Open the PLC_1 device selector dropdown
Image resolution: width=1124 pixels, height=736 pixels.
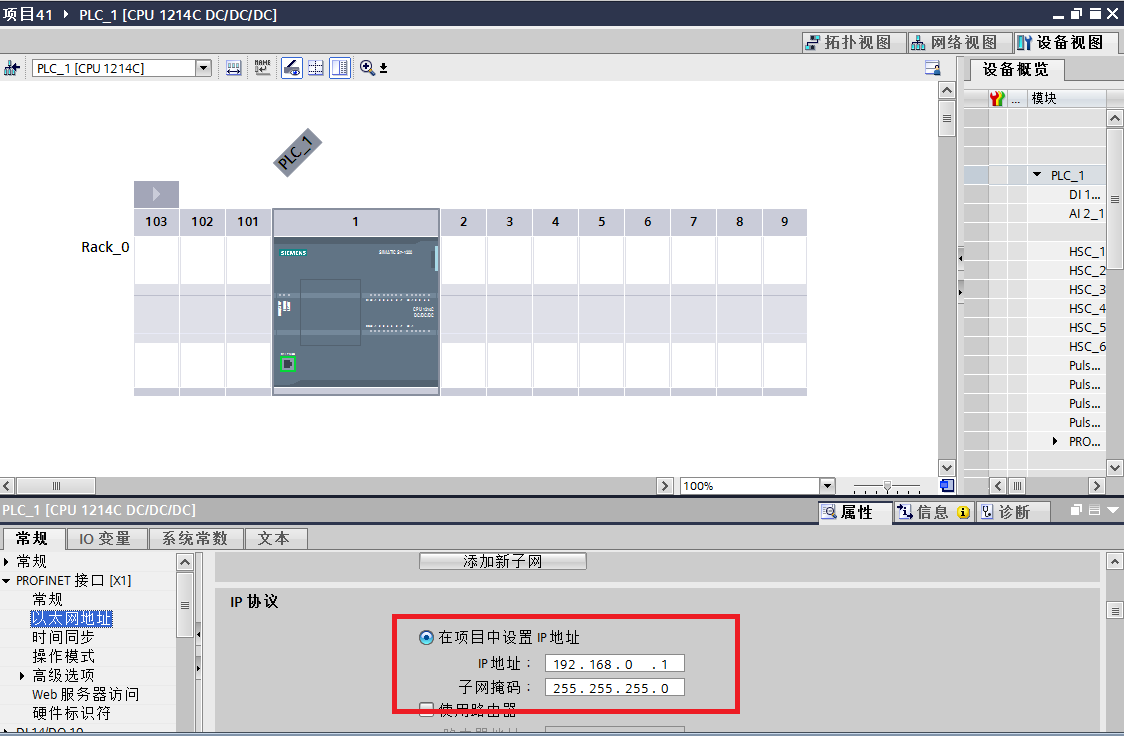[204, 68]
